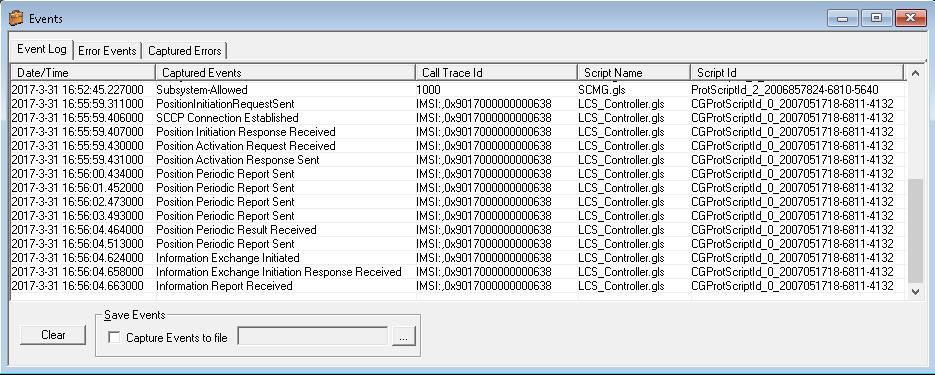The width and height of the screenshot is (935, 375).
Task: Minimize the Events window
Action: pos(843,18)
